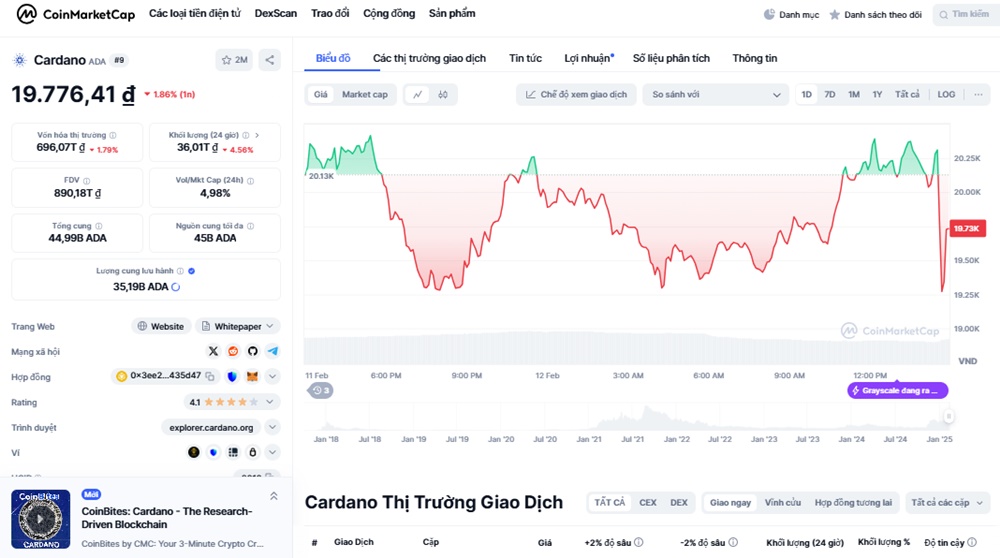
Task: Toggle the LOG scale on chart
Action: coord(946,95)
